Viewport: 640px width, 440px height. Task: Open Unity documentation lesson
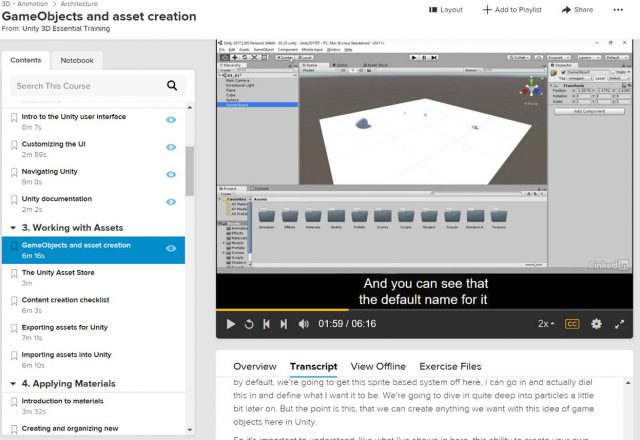(x=56, y=199)
